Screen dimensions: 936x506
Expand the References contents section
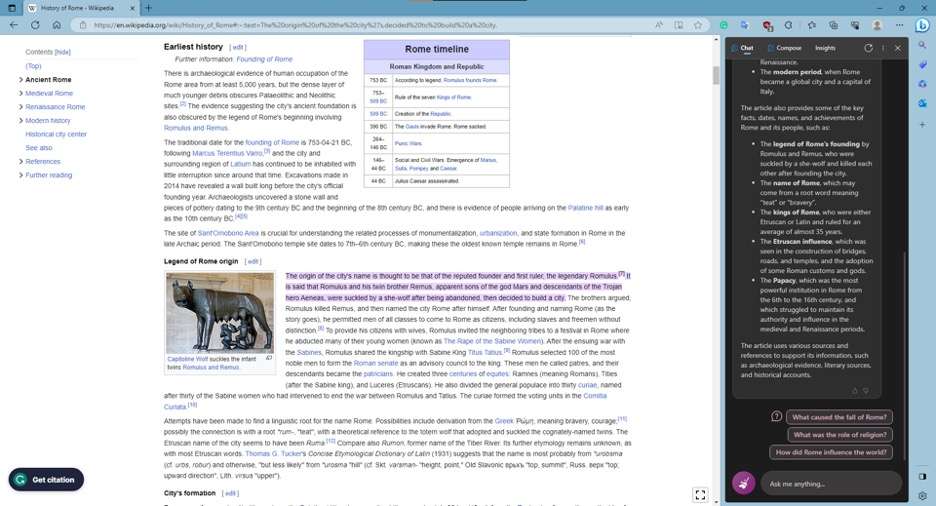click(21, 161)
